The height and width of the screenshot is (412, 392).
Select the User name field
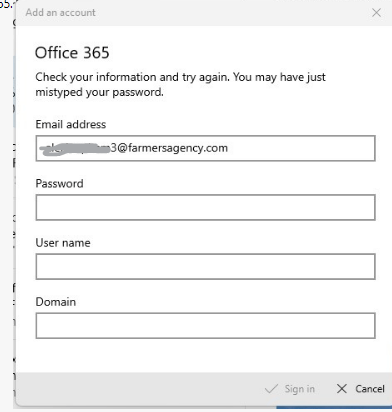click(x=205, y=266)
